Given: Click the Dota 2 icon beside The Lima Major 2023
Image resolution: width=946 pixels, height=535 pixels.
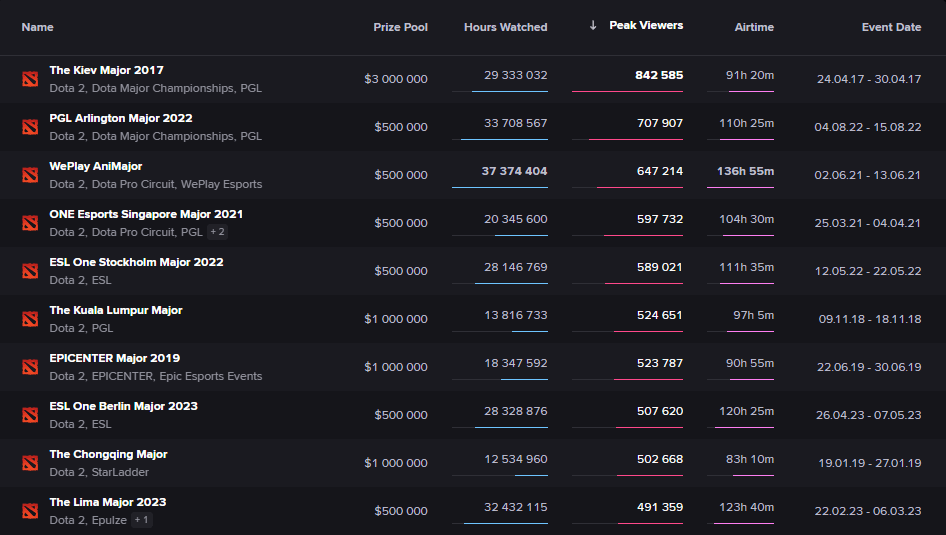Looking at the screenshot, I should click(x=30, y=511).
